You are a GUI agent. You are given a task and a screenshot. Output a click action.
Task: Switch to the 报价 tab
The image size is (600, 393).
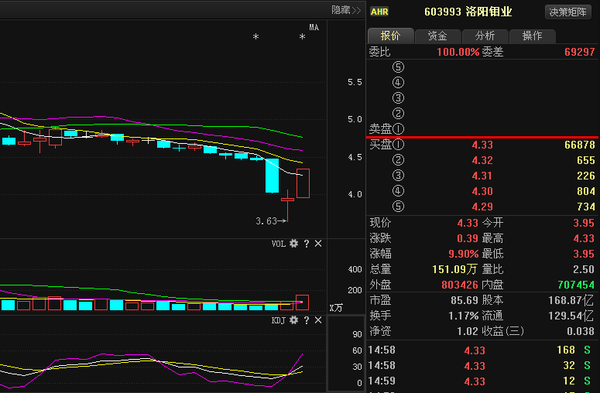click(x=390, y=36)
